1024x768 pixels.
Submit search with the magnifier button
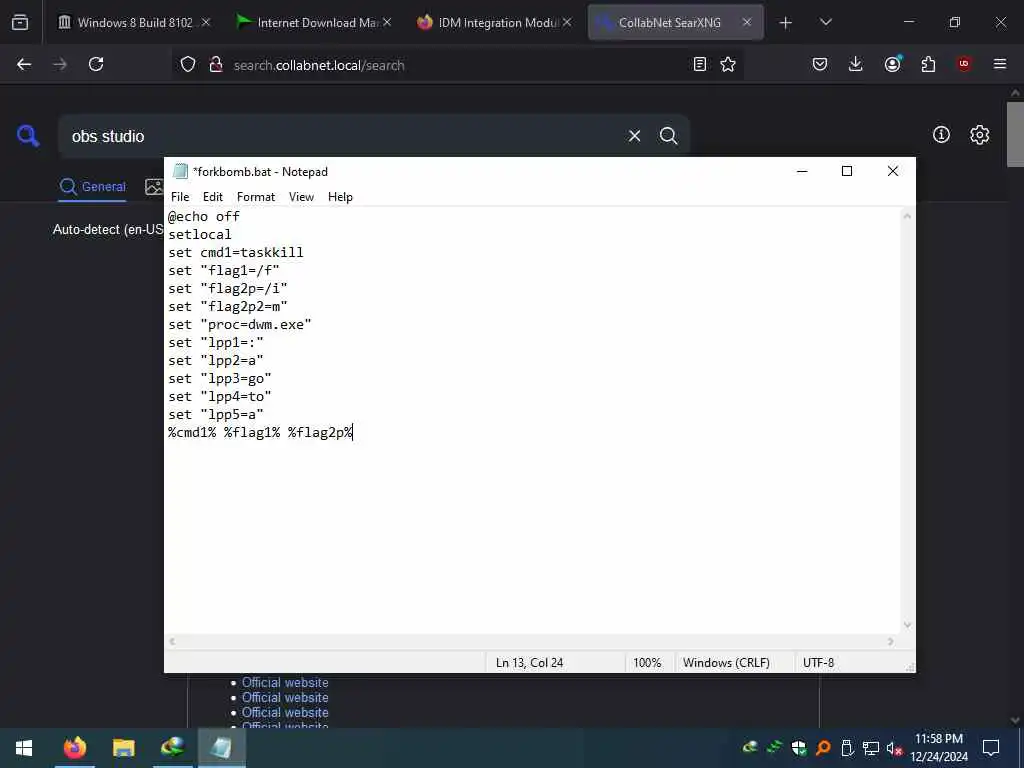click(x=668, y=136)
